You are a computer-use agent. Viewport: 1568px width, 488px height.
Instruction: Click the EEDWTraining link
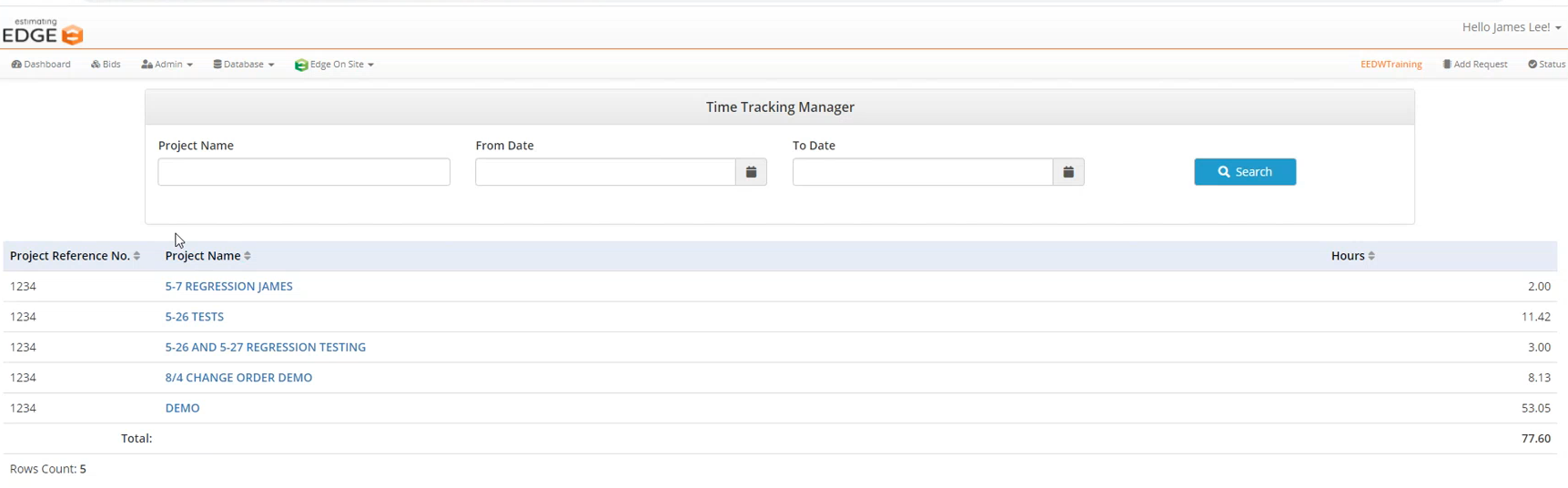click(1391, 65)
